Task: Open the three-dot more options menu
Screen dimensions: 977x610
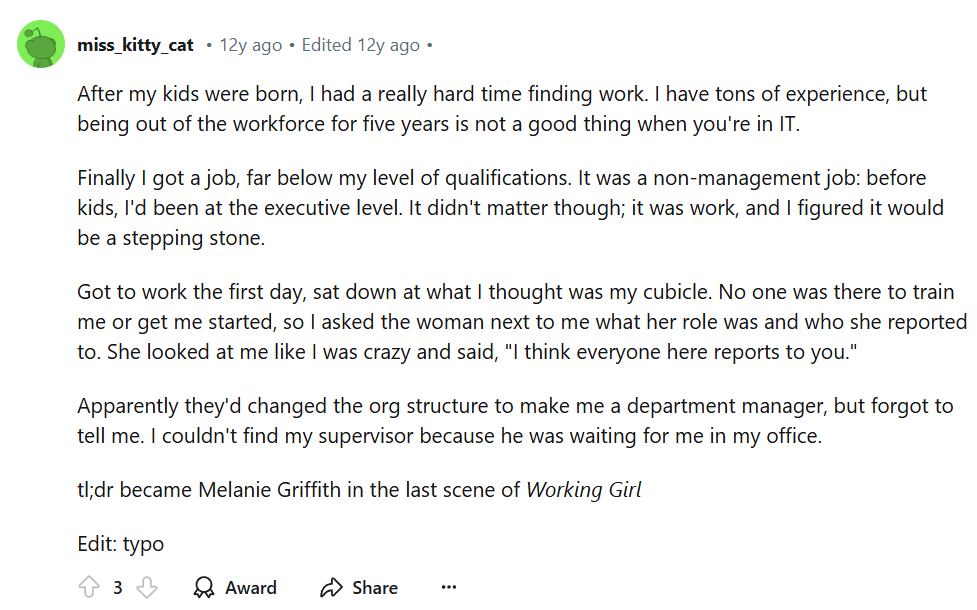Action: [449, 587]
